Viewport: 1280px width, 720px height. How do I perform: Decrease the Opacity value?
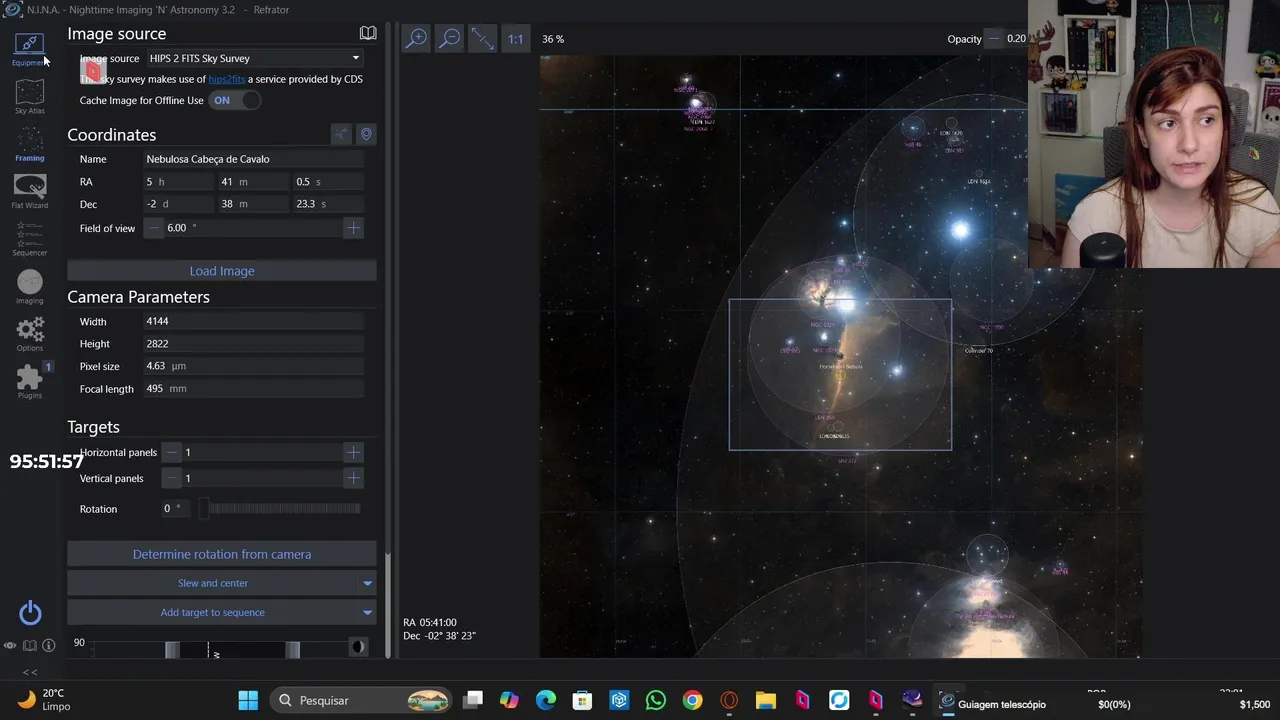point(993,39)
